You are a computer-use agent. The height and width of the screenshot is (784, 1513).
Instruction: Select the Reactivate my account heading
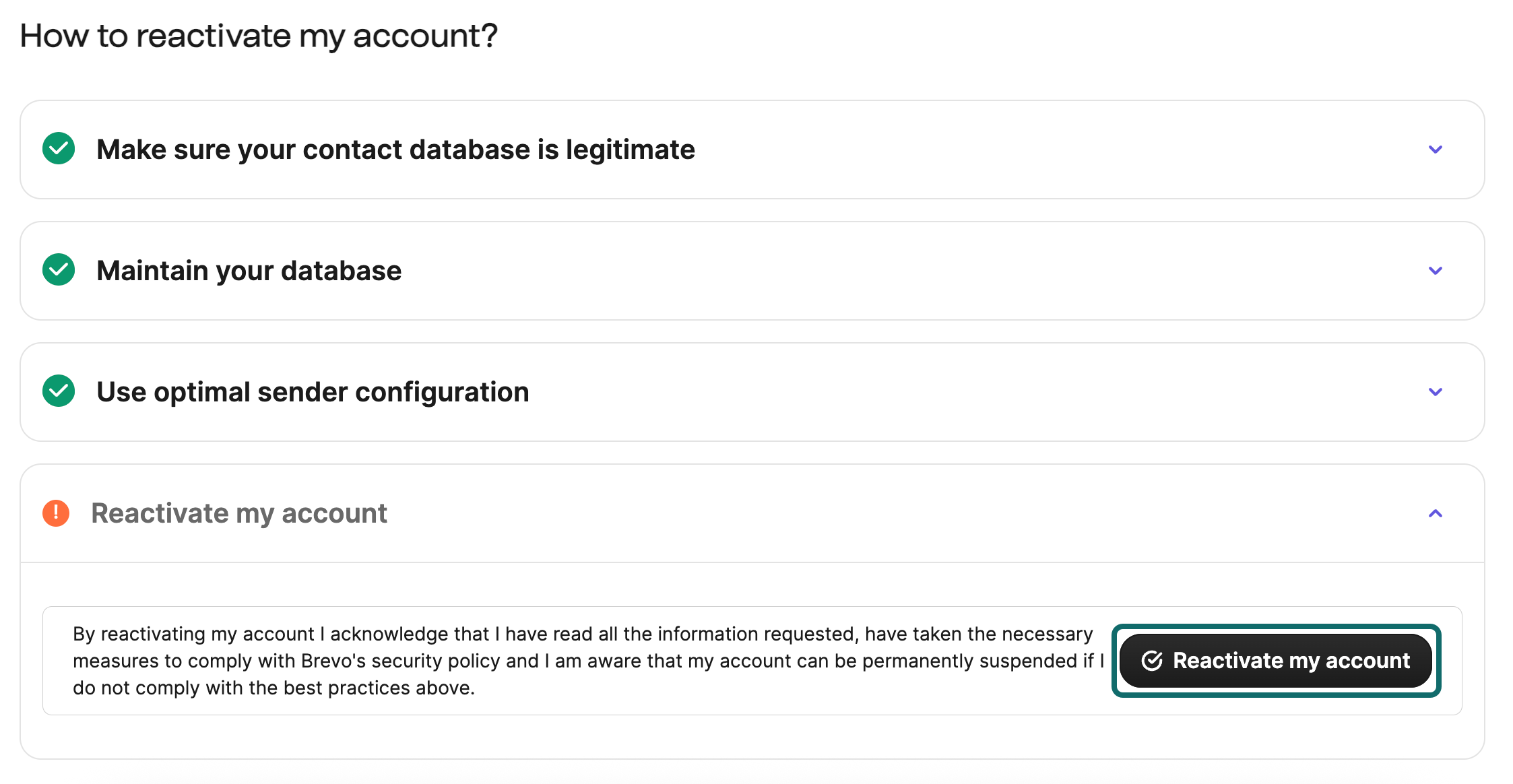[x=239, y=513]
